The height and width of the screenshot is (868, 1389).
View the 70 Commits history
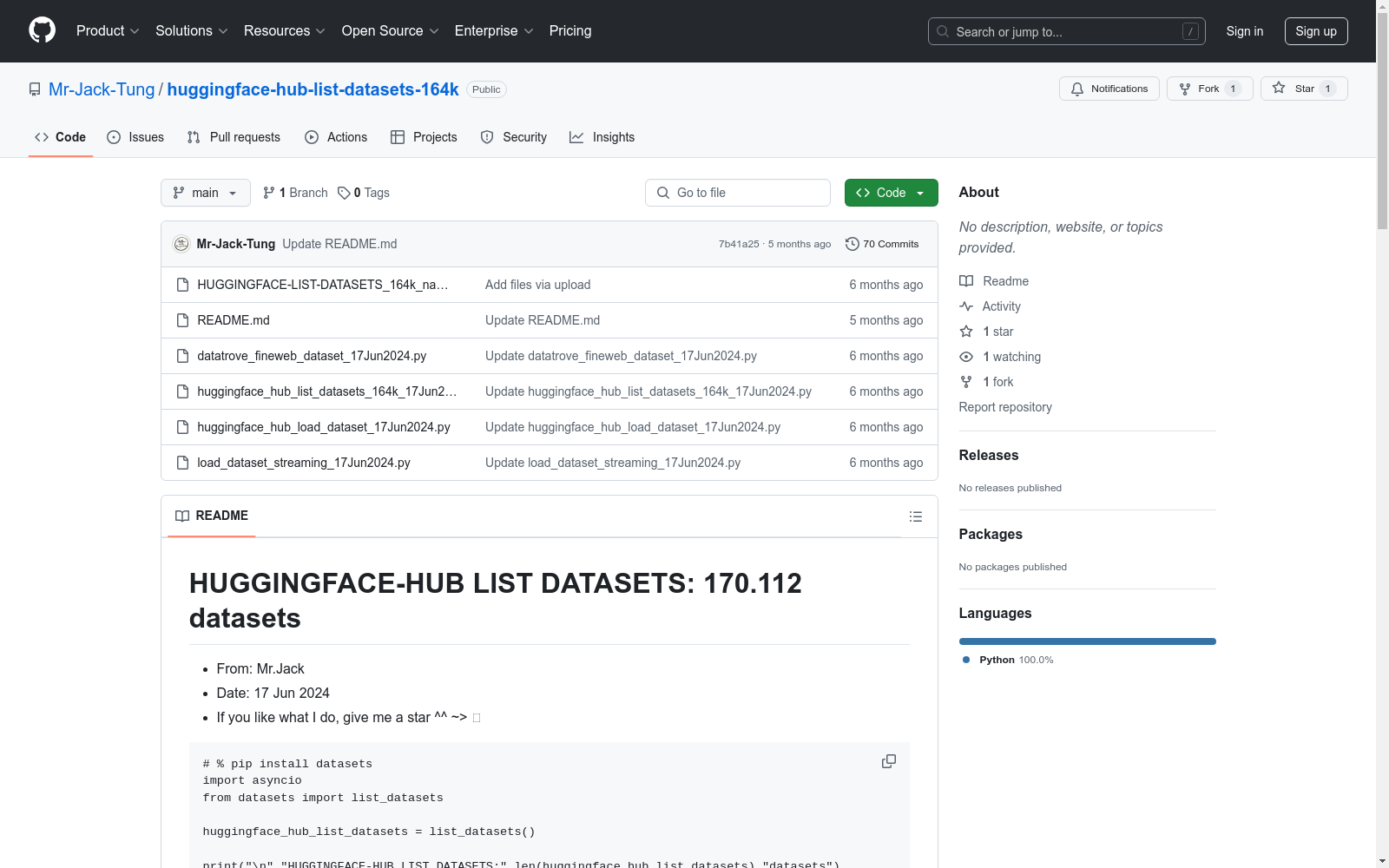[882, 244]
